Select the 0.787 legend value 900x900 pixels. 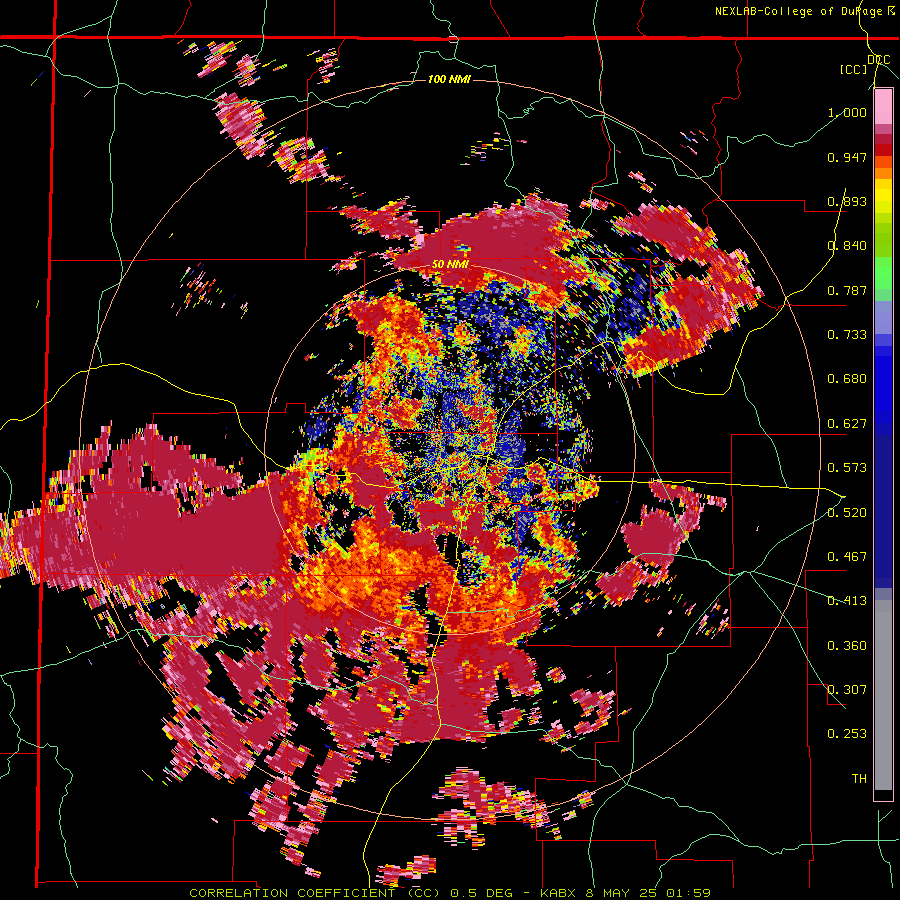pos(847,290)
